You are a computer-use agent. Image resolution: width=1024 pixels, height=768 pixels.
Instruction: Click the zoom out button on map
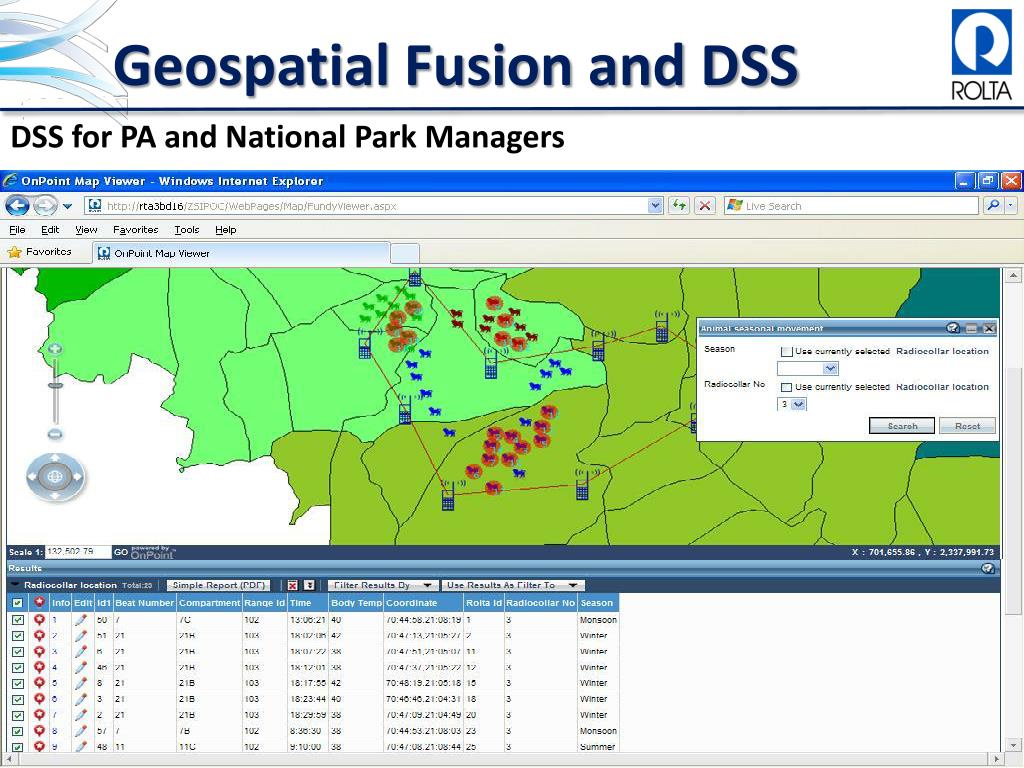tap(55, 433)
